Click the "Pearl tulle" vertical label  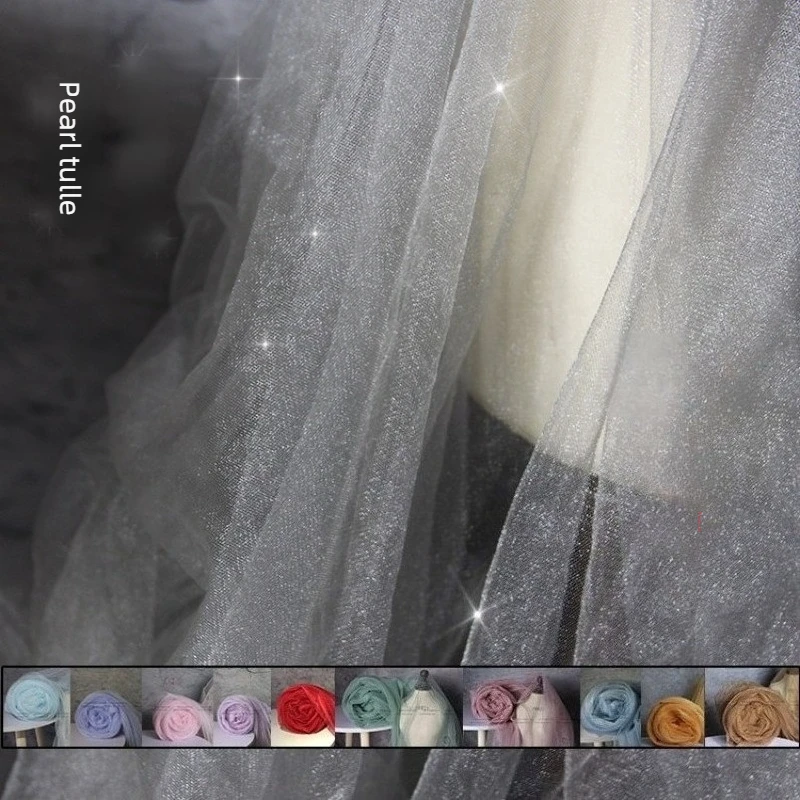(x=69, y=148)
